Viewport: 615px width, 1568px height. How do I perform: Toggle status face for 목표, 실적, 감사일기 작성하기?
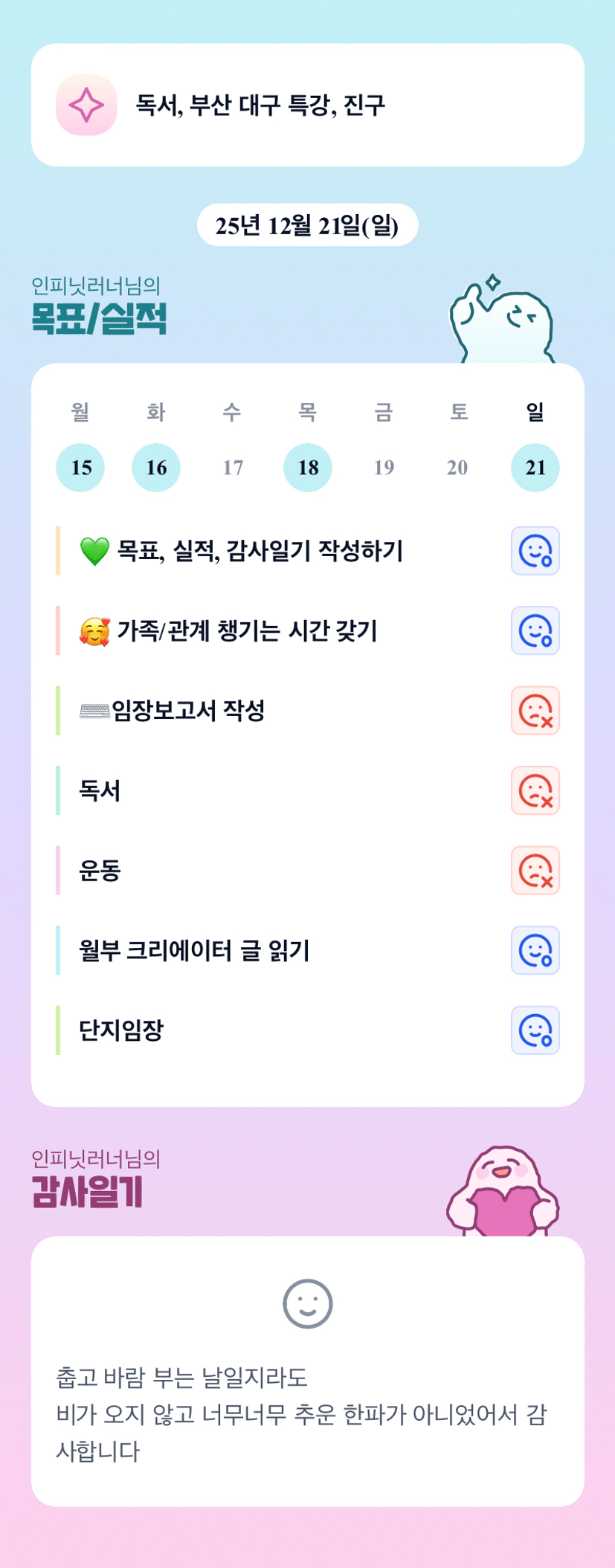[x=535, y=551]
